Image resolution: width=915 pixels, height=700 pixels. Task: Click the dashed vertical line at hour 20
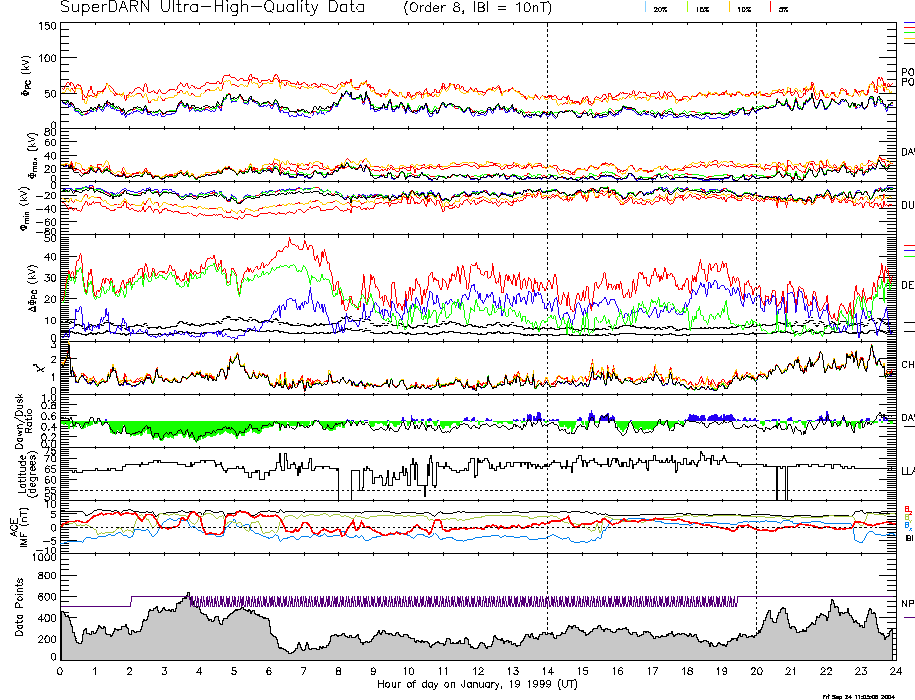pyautogui.click(x=756, y=300)
